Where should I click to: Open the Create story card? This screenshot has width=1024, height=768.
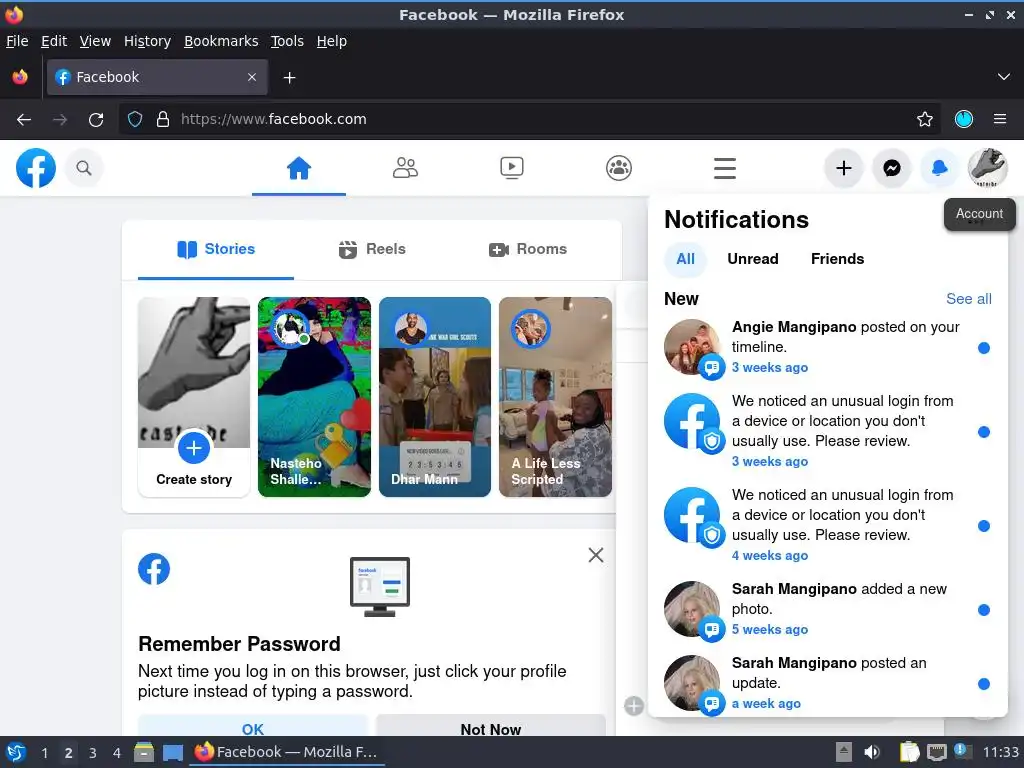coord(194,397)
